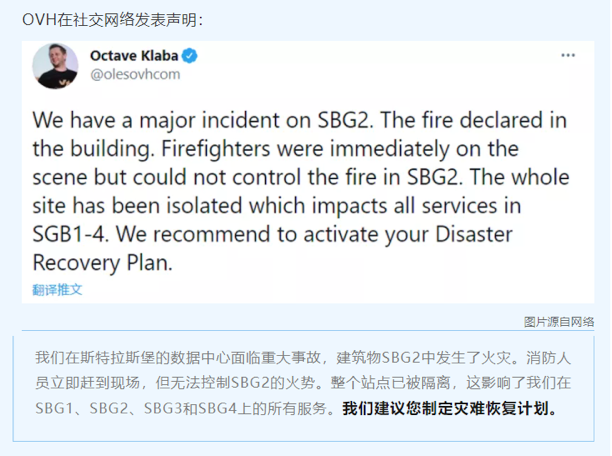Click the translation line starting 我们在斯特拉斯堡

[x=300, y=357]
